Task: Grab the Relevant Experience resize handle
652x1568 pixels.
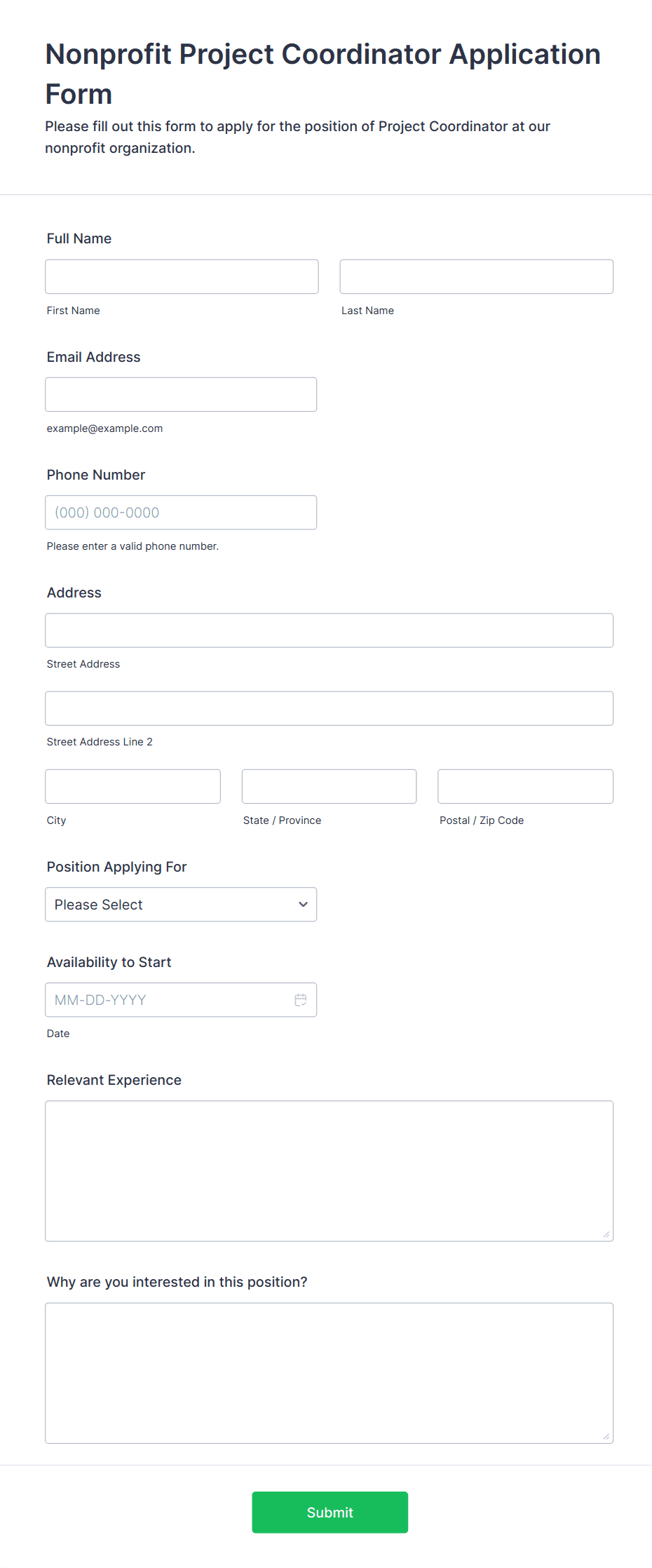Action: [606, 1234]
